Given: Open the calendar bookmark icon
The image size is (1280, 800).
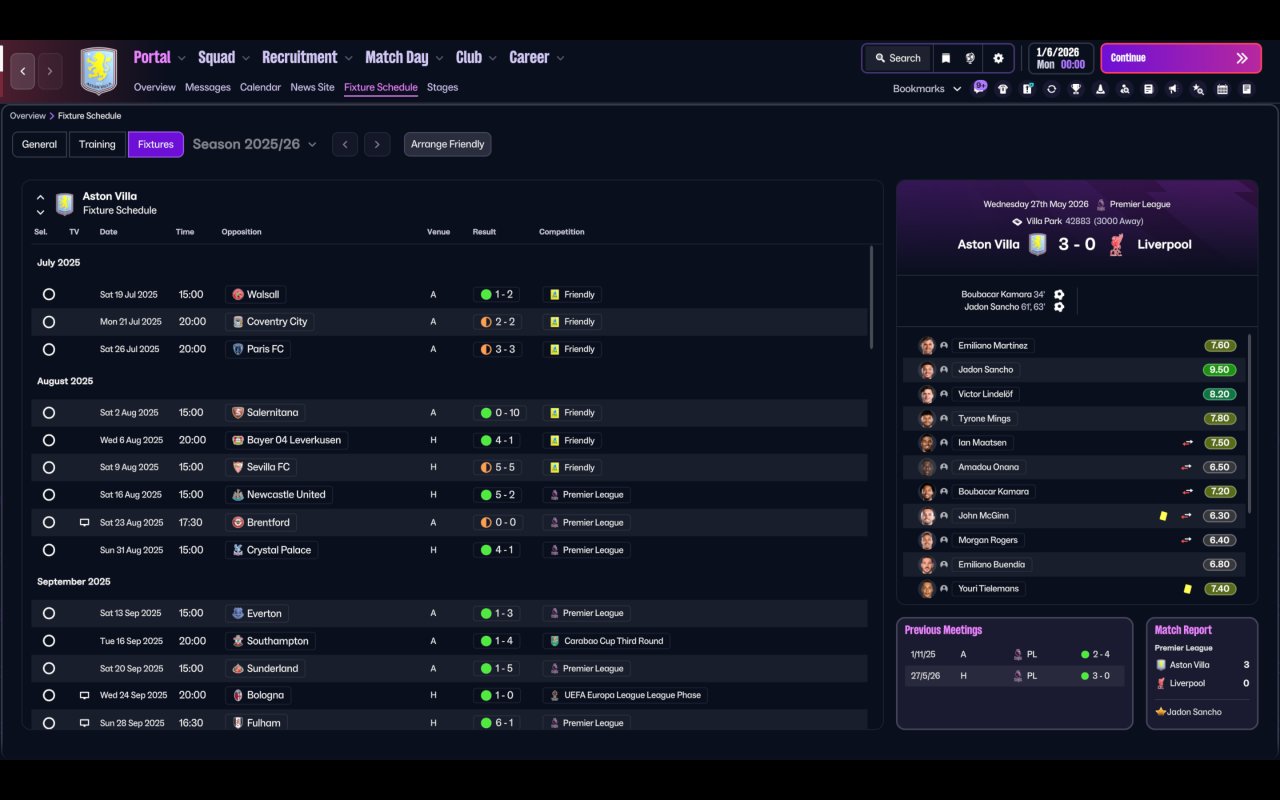Looking at the screenshot, I should click(1222, 89).
